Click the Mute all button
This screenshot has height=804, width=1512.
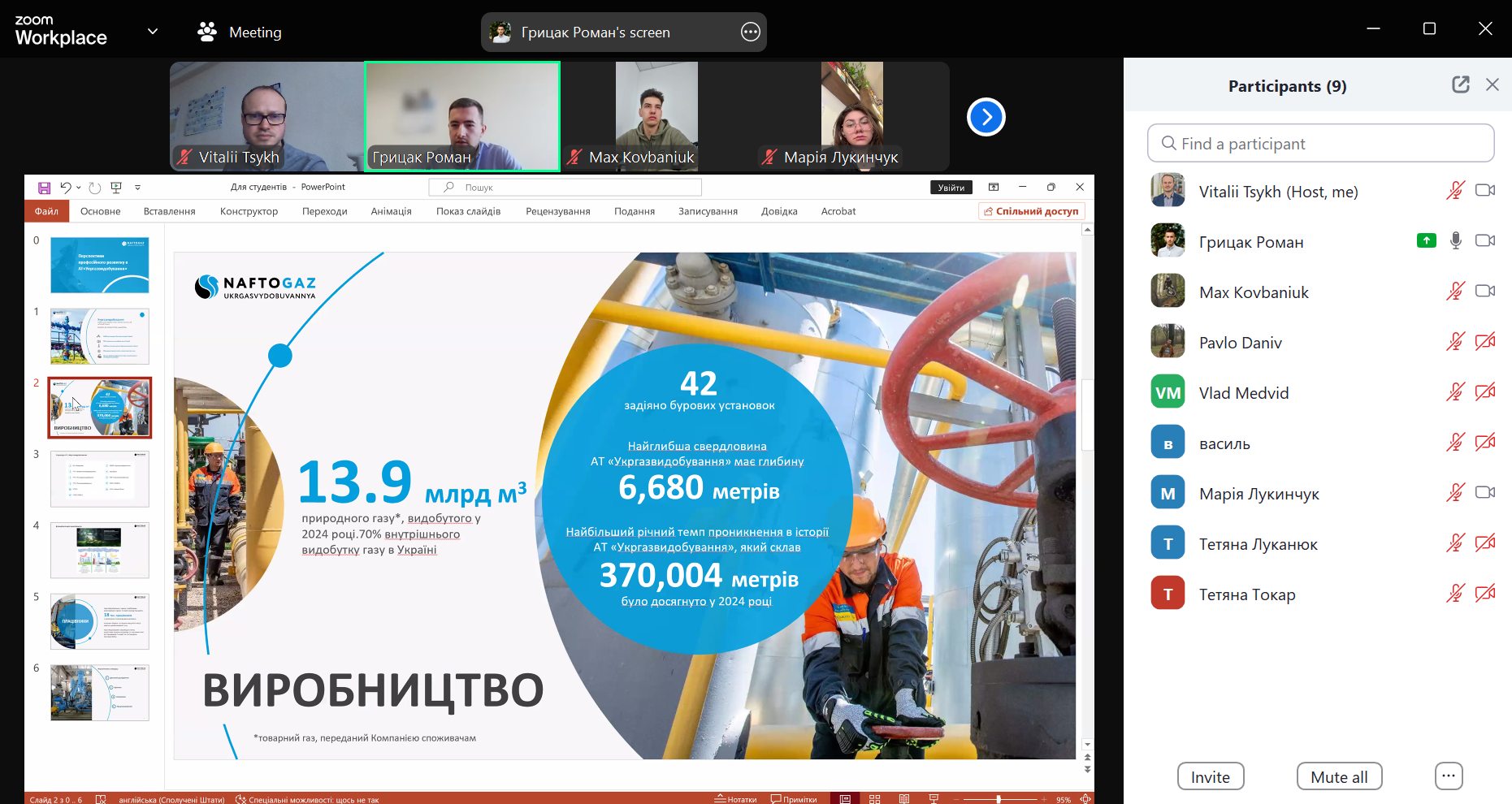1339,776
